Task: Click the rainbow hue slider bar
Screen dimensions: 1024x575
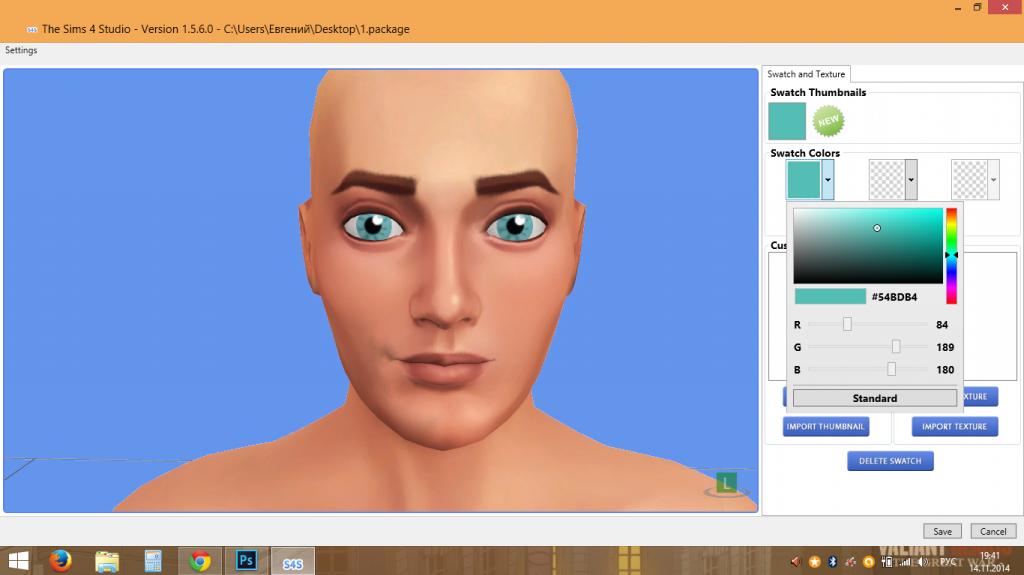Action: [952, 255]
